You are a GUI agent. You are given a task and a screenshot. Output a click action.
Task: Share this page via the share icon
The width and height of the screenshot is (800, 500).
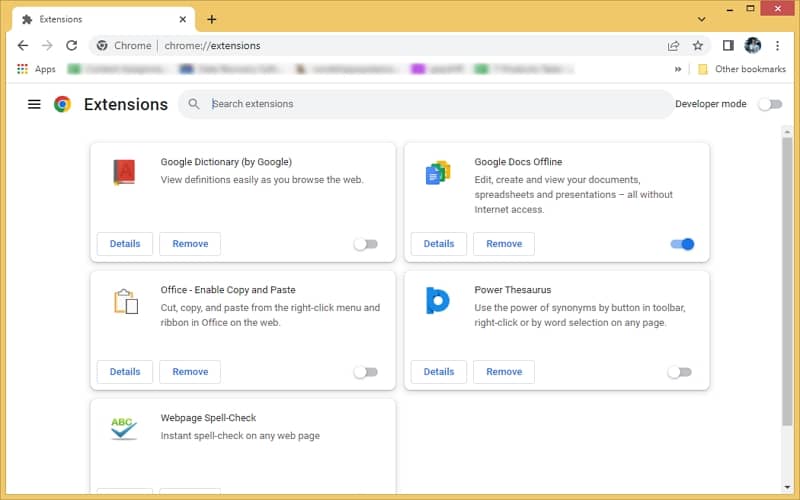pyautogui.click(x=673, y=45)
